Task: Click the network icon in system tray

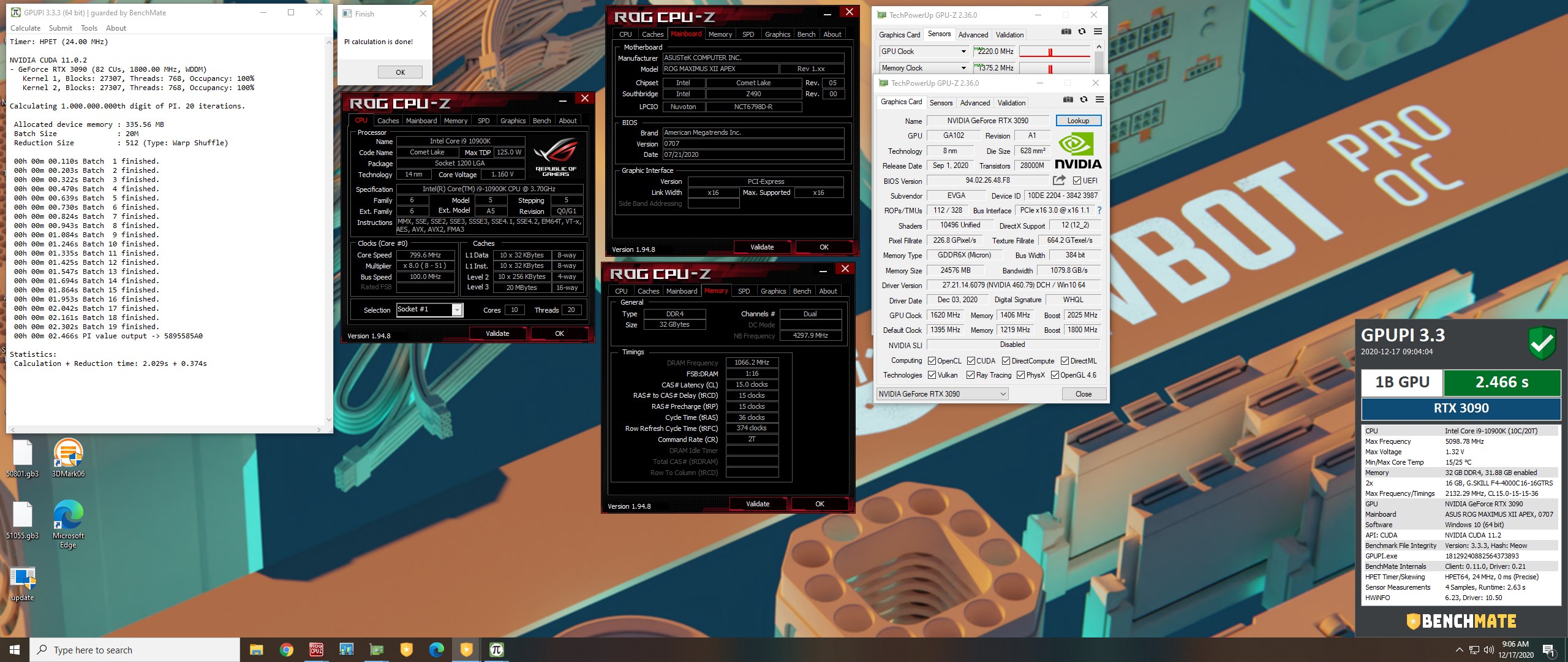Action: click(1474, 650)
